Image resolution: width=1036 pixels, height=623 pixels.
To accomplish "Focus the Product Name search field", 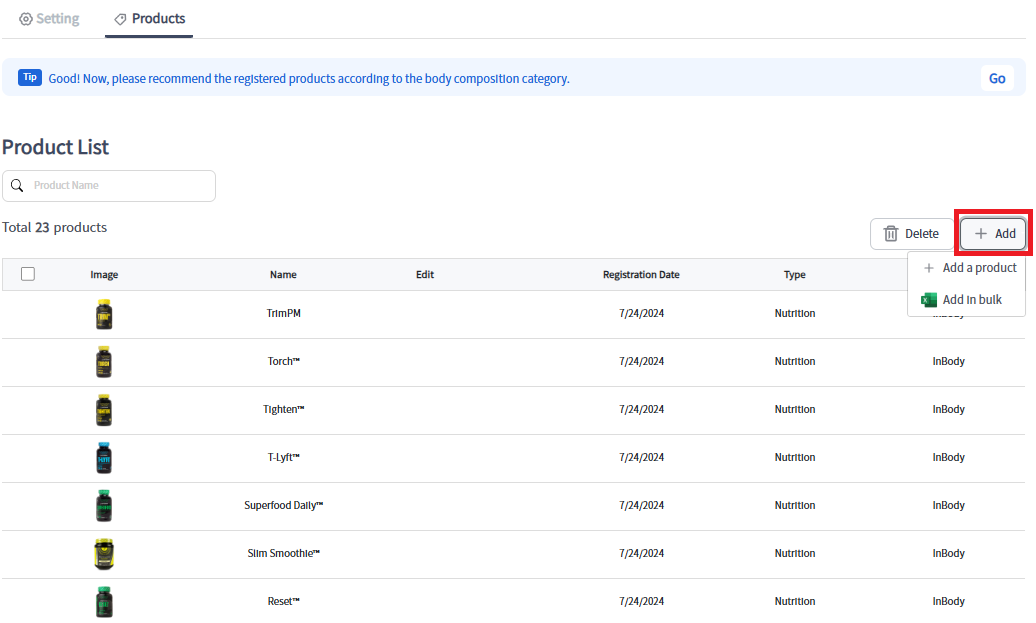I will point(109,186).
